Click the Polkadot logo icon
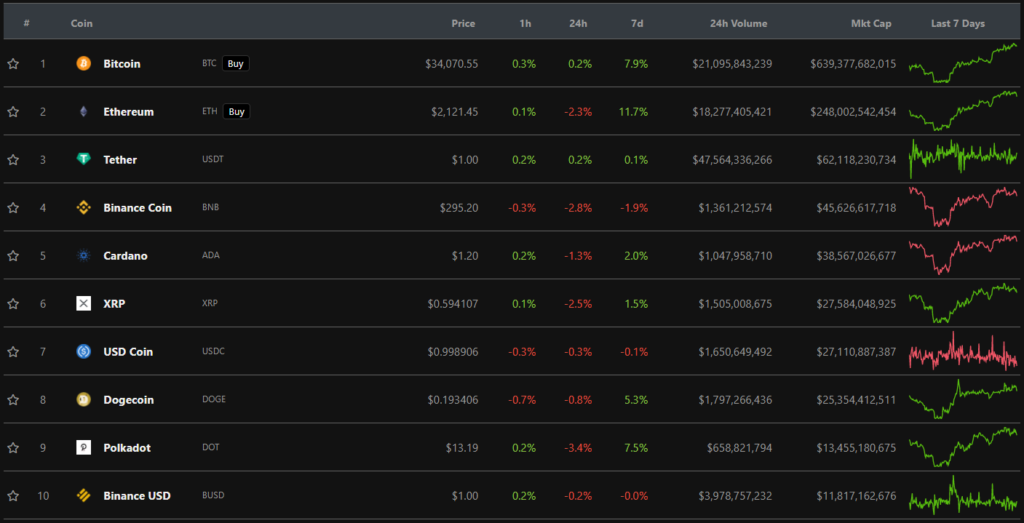The image size is (1024, 523). (x=84, y=448)
